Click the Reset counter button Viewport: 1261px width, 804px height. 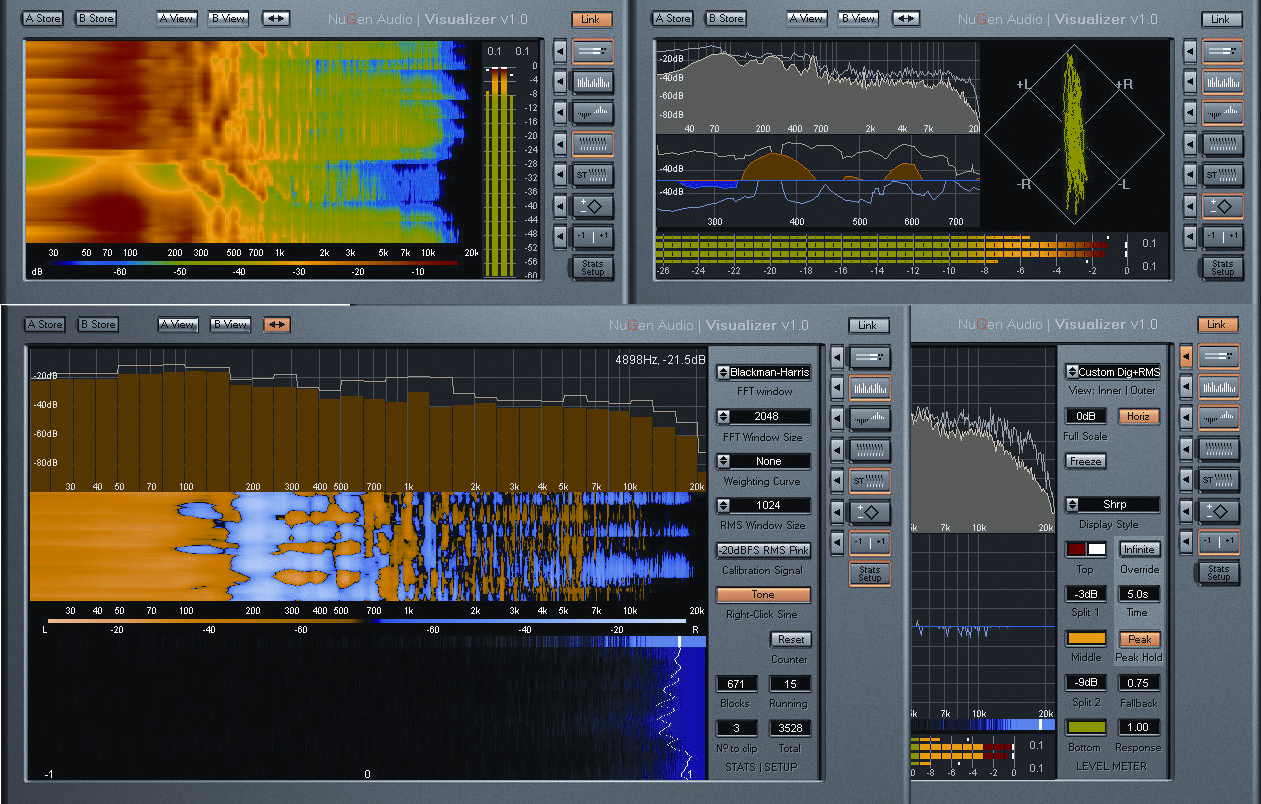[790, 639]
